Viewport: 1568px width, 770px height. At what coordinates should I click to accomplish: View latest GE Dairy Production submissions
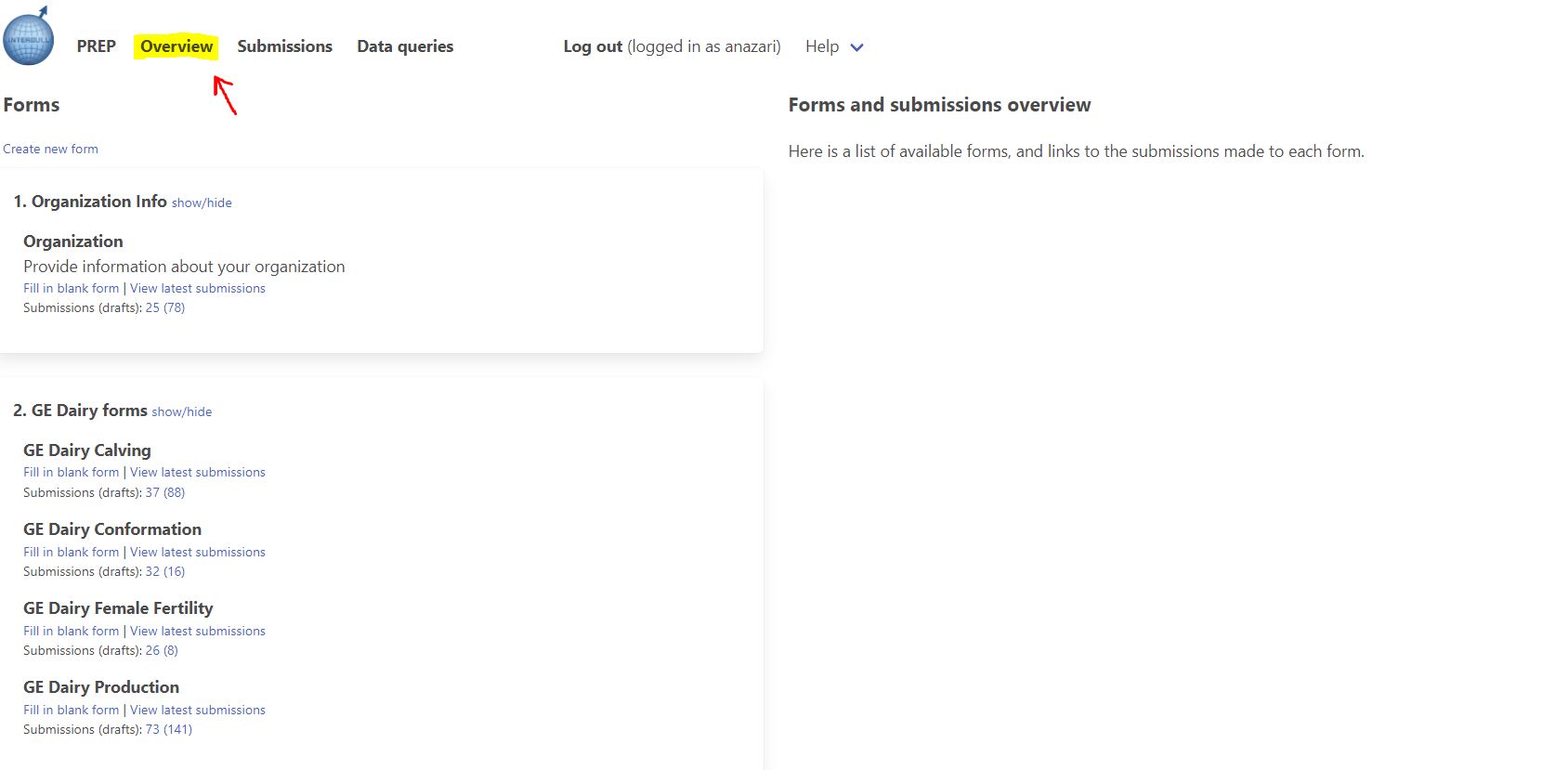coord(197,710)
